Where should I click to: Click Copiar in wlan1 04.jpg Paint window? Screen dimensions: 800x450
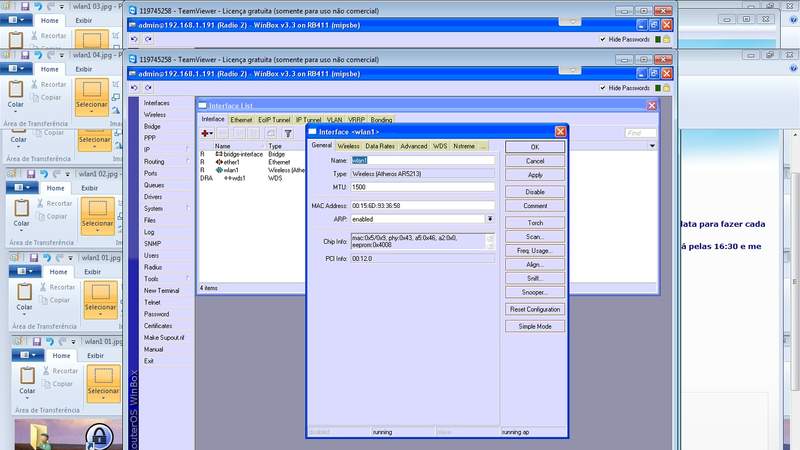click(46, 97)
